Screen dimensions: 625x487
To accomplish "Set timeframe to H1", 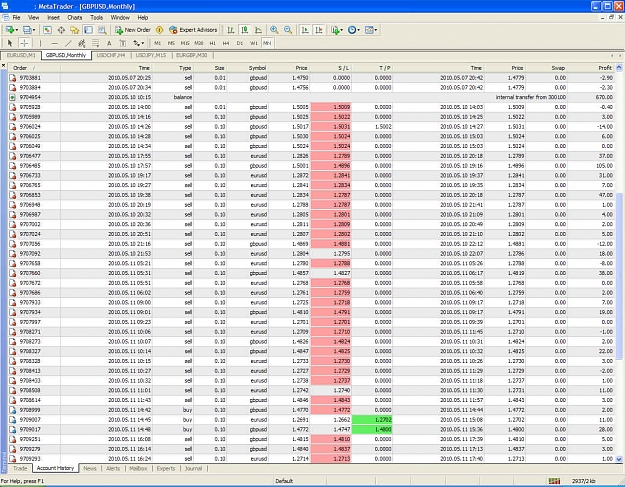I will coord(212,43).
